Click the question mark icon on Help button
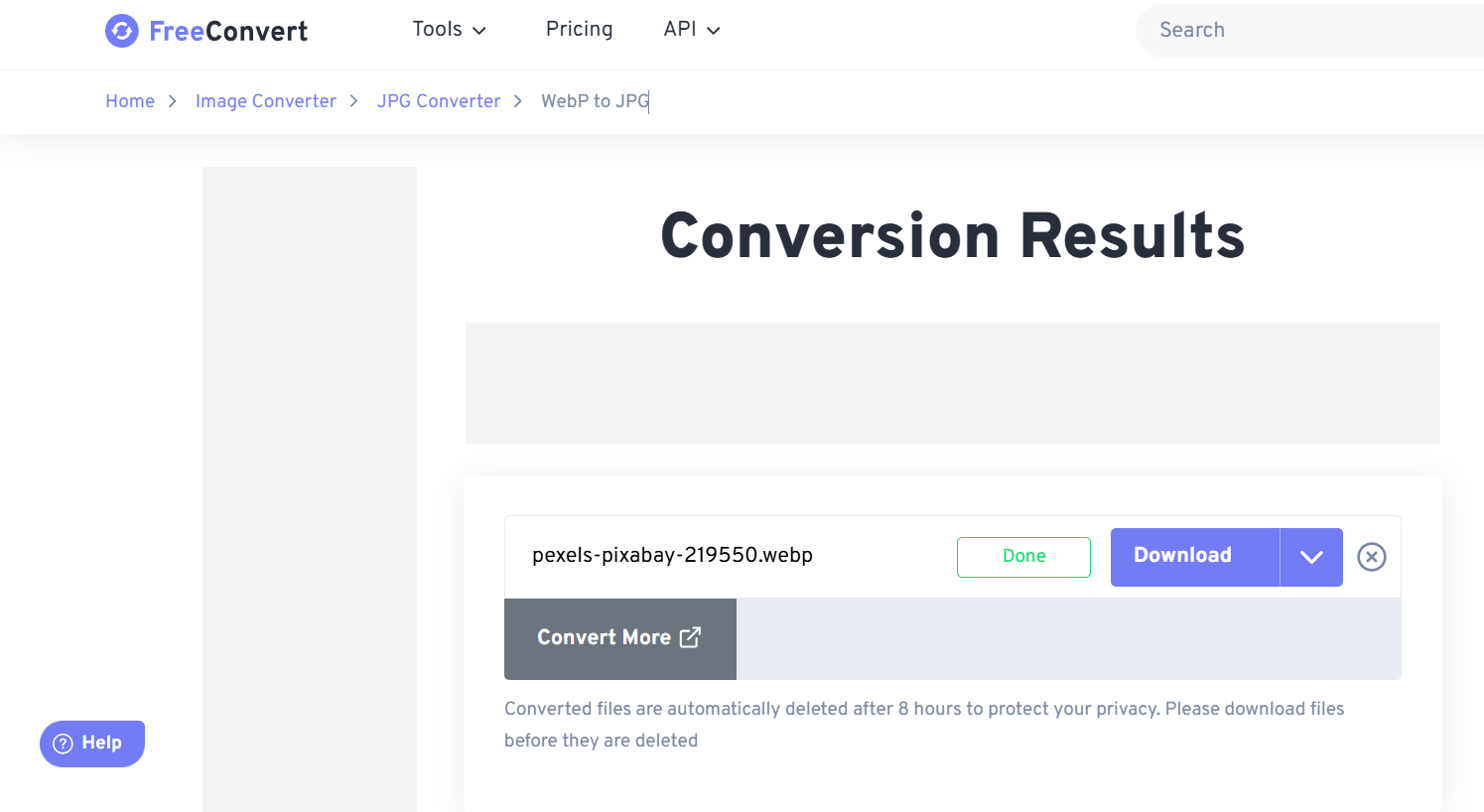This screenshot has height=812, width=1484. pyautogui.click(x=63, y=744)
